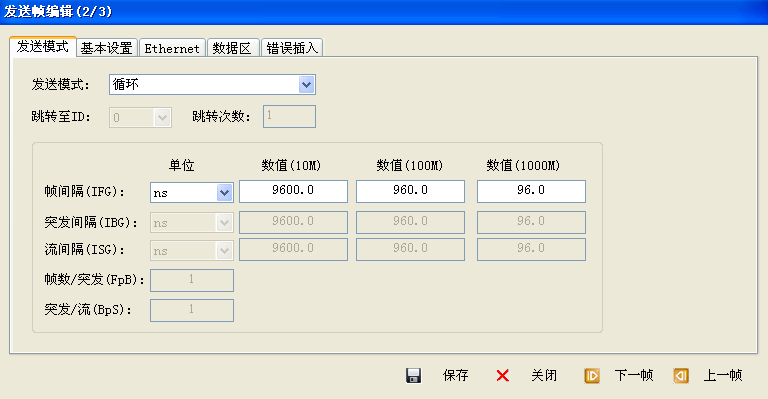768x399 pixels.
Task: Click the 帧数/突发(FpB) input field
Action: [x=192, y=280]
